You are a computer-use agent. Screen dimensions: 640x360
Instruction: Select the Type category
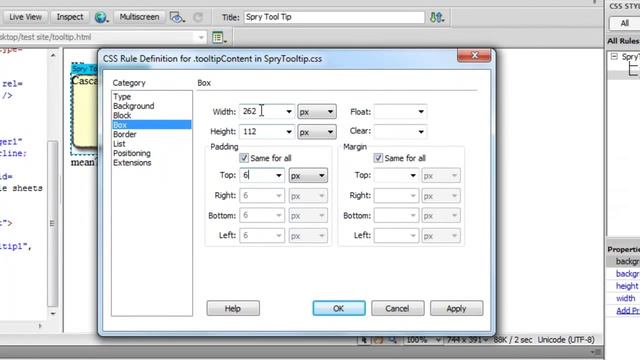(x=122, y=97)
